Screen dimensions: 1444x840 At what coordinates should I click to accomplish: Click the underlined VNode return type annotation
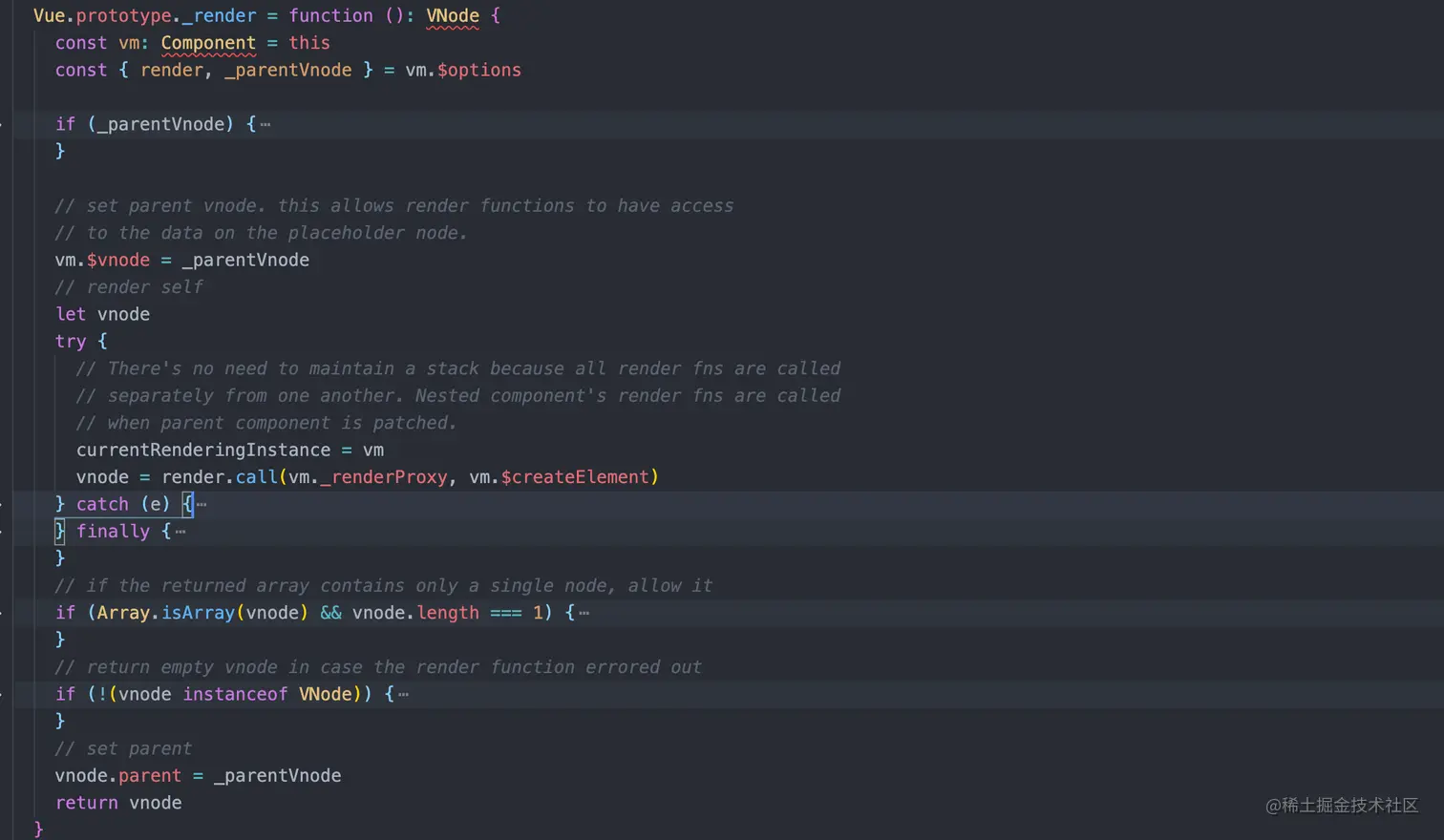[x=453, y=15]
